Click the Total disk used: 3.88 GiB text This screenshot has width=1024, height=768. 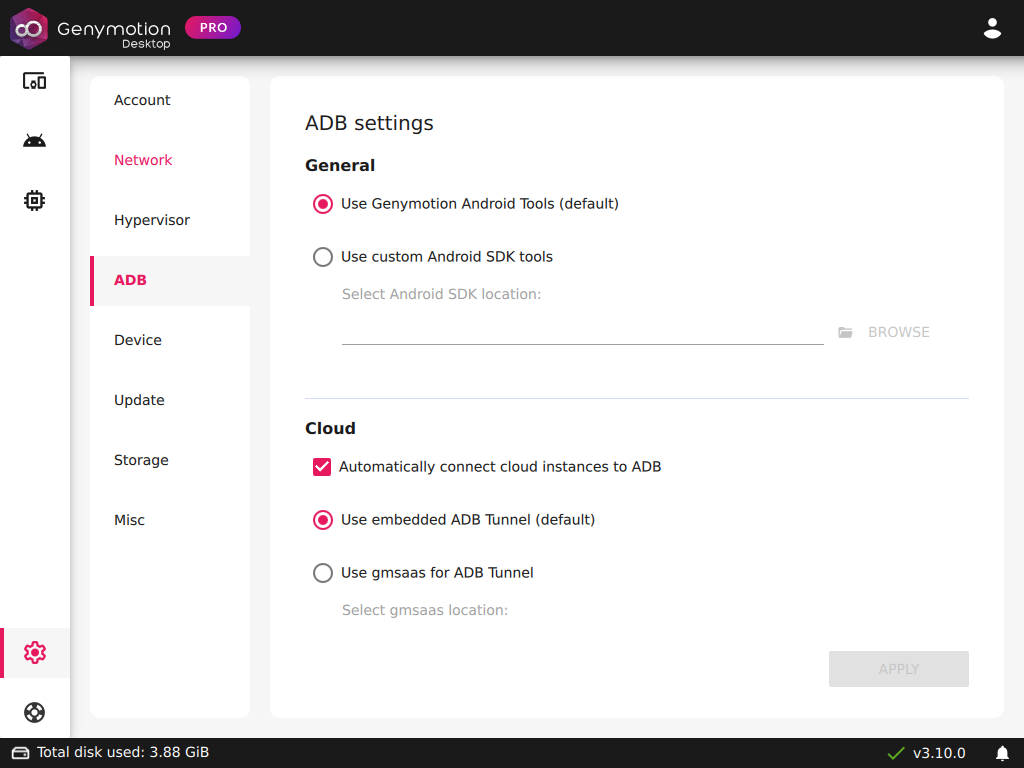tap(123, 752)
